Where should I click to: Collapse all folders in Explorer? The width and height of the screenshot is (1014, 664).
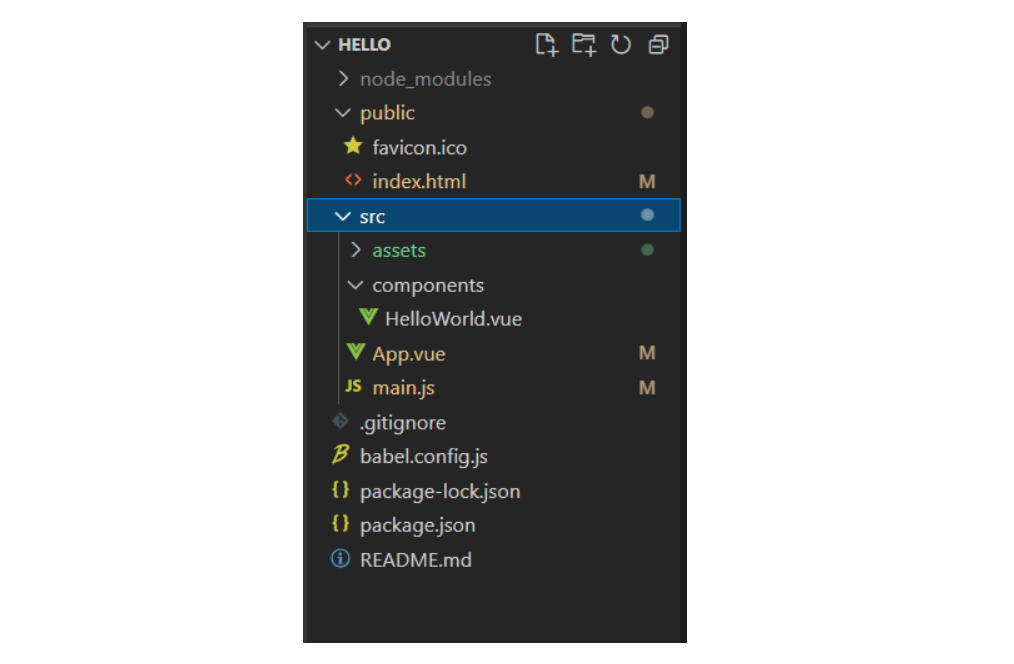[658, 44]
